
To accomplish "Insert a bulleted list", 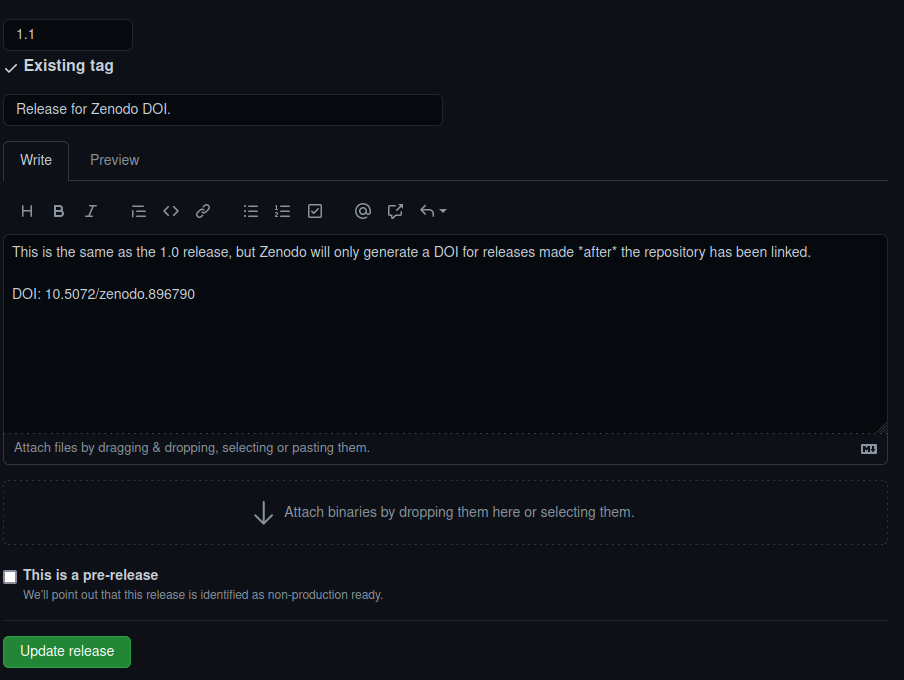I will [x=251, y=211].
